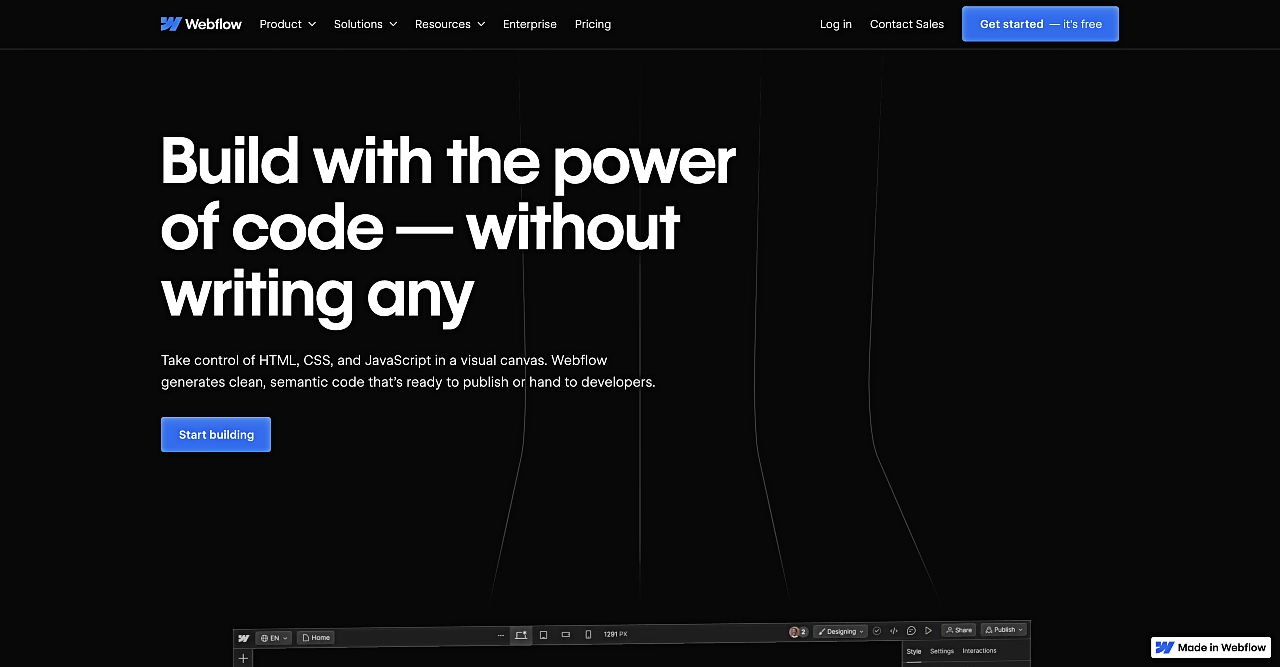This screenshot has height=667, width=1280.
Task: Switch to the Interactions tab
Action: (979, 651)
